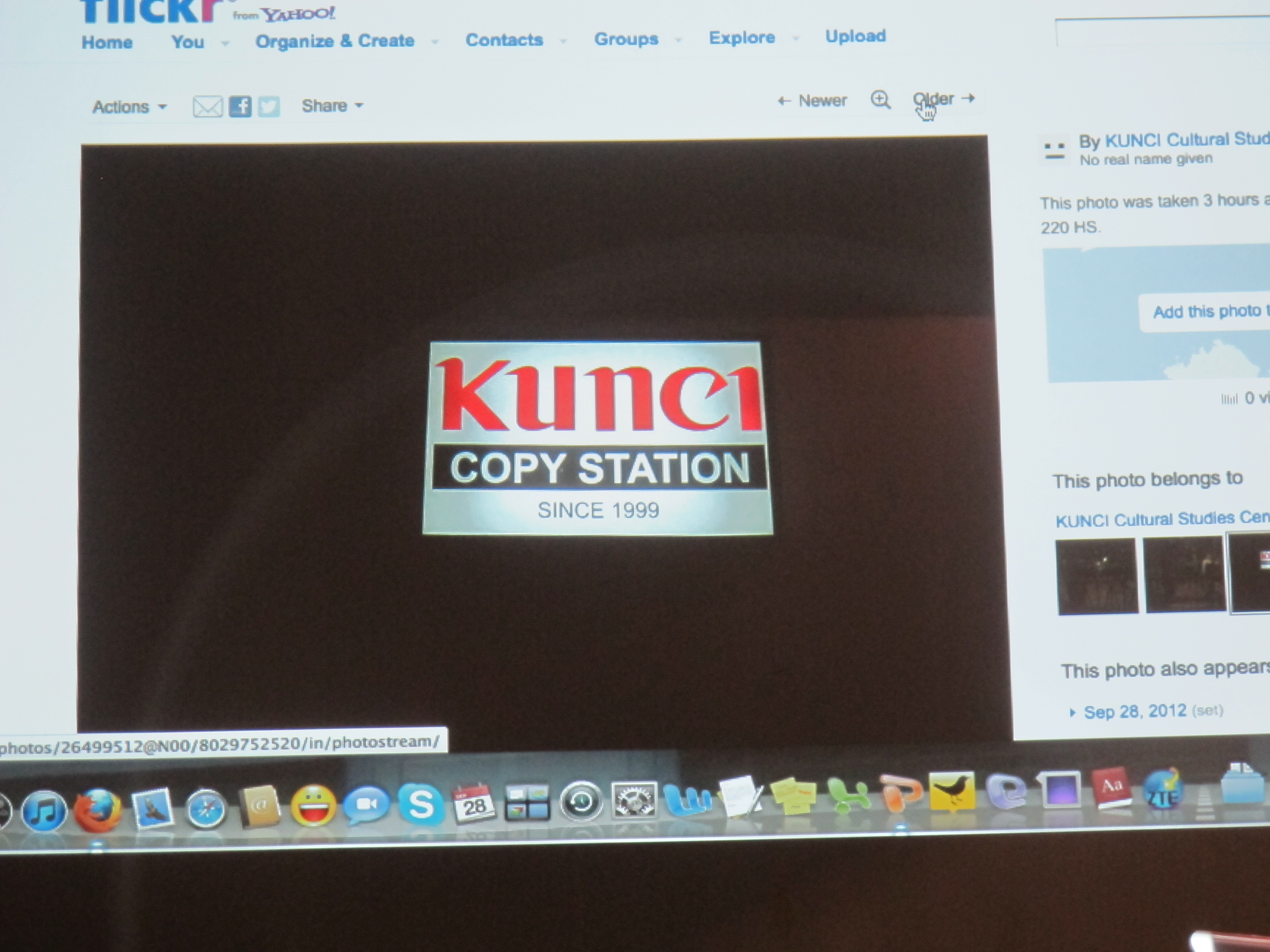The width and height of the screenshot is (1270, 952).
Task: Open KUNCI Cultural Studies Cen photostream link
Action: point(1163,519)
